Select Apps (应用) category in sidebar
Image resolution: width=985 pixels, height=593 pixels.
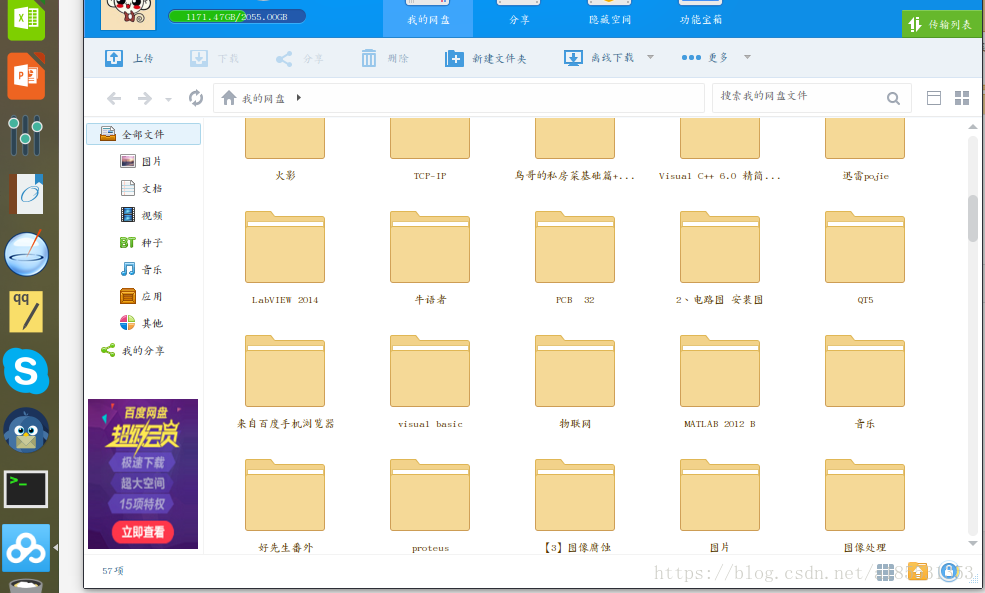click(x=141, y=296)
